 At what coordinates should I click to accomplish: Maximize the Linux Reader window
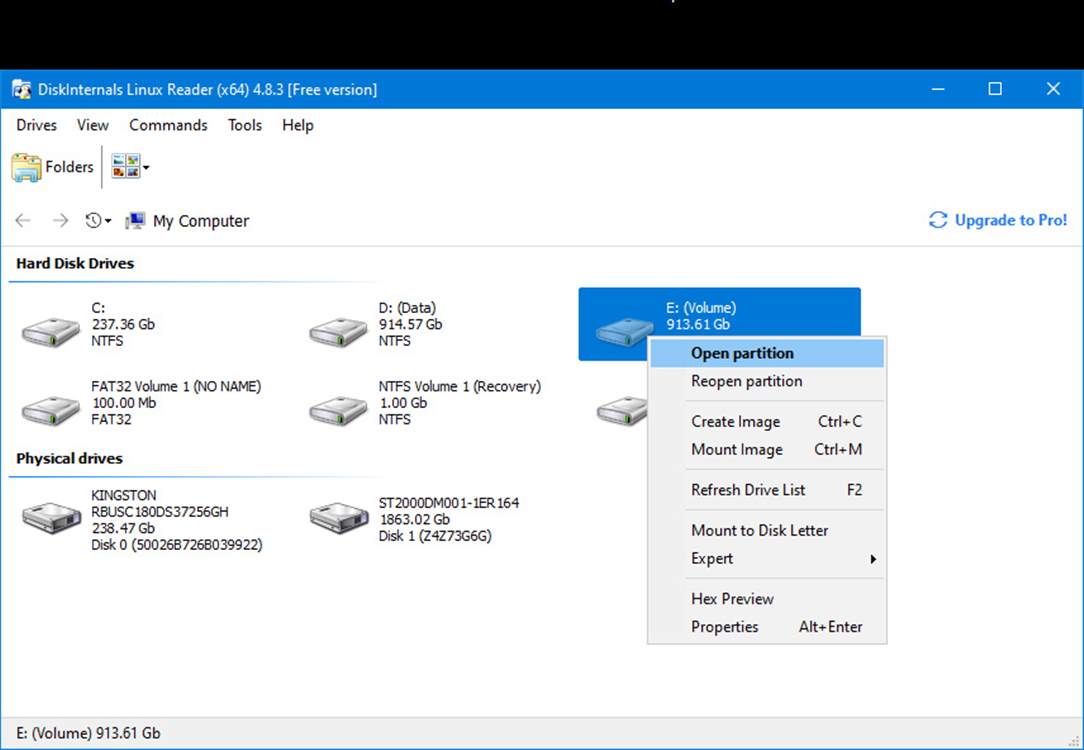click(x=995, y=89)
